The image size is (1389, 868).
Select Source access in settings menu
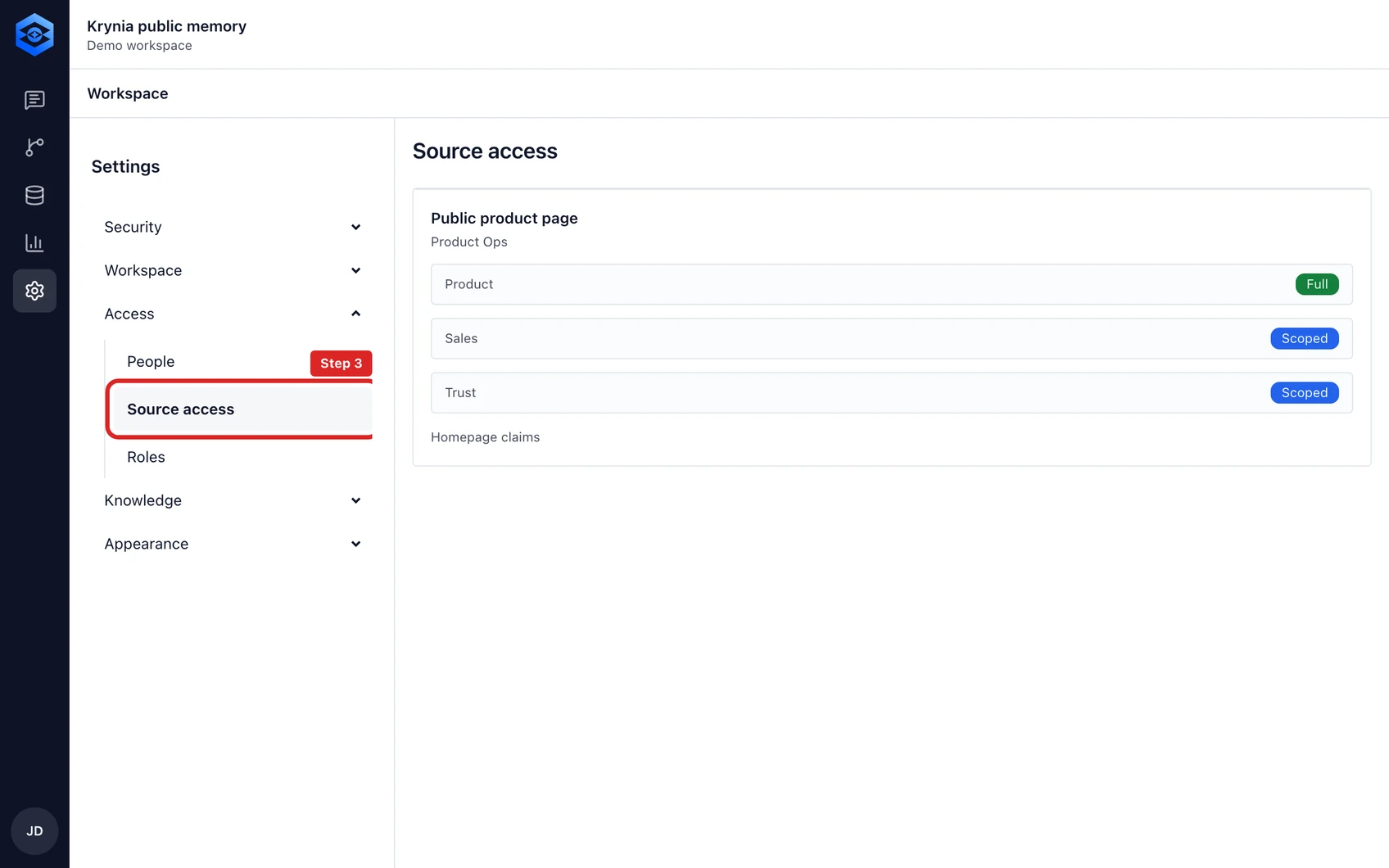point(241,409)
